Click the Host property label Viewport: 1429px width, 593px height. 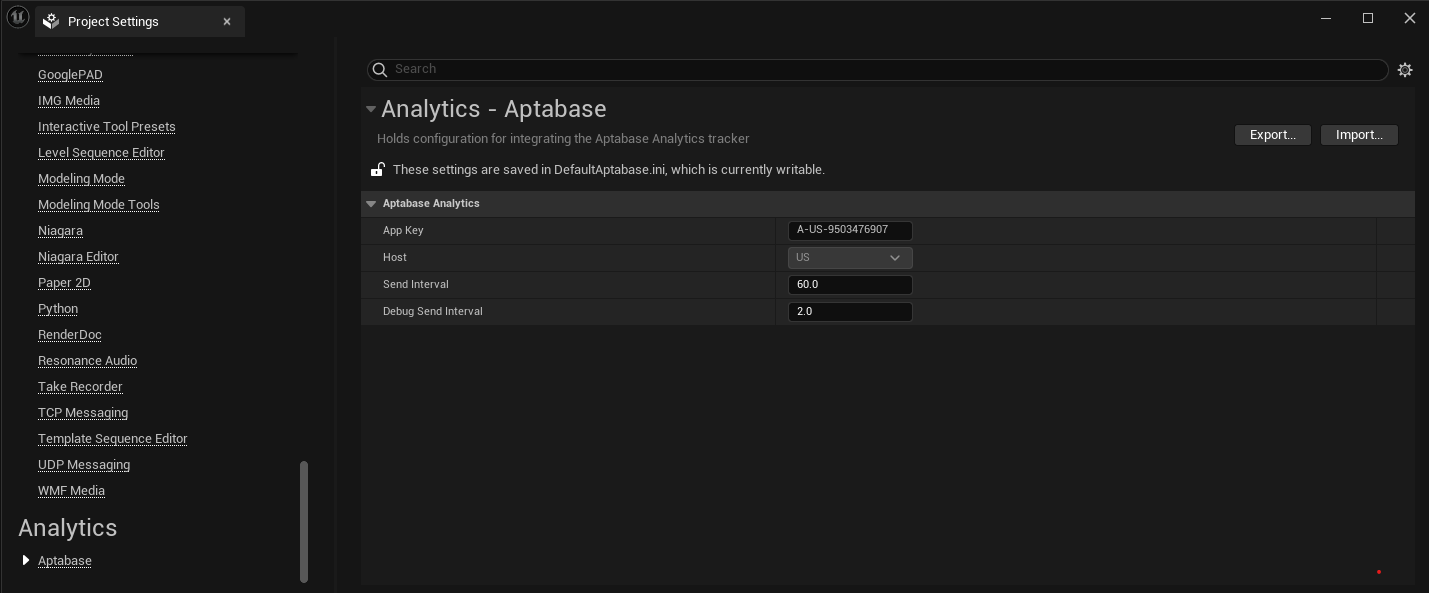pos(394,257)
